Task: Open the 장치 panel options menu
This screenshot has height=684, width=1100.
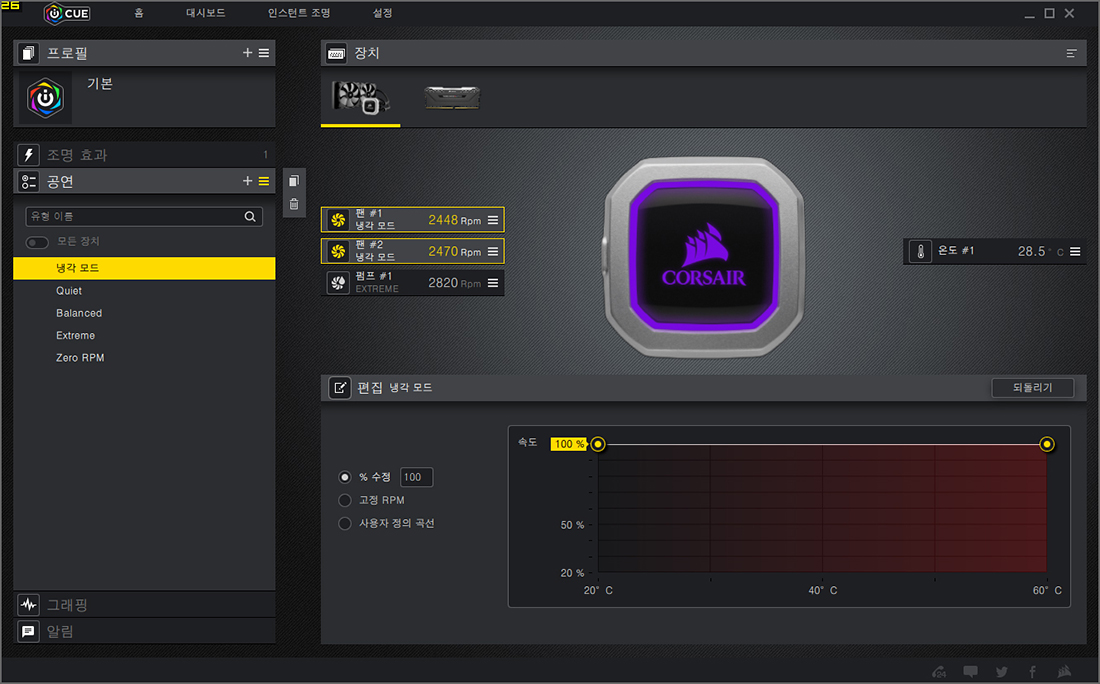Action: (1071, 53)
